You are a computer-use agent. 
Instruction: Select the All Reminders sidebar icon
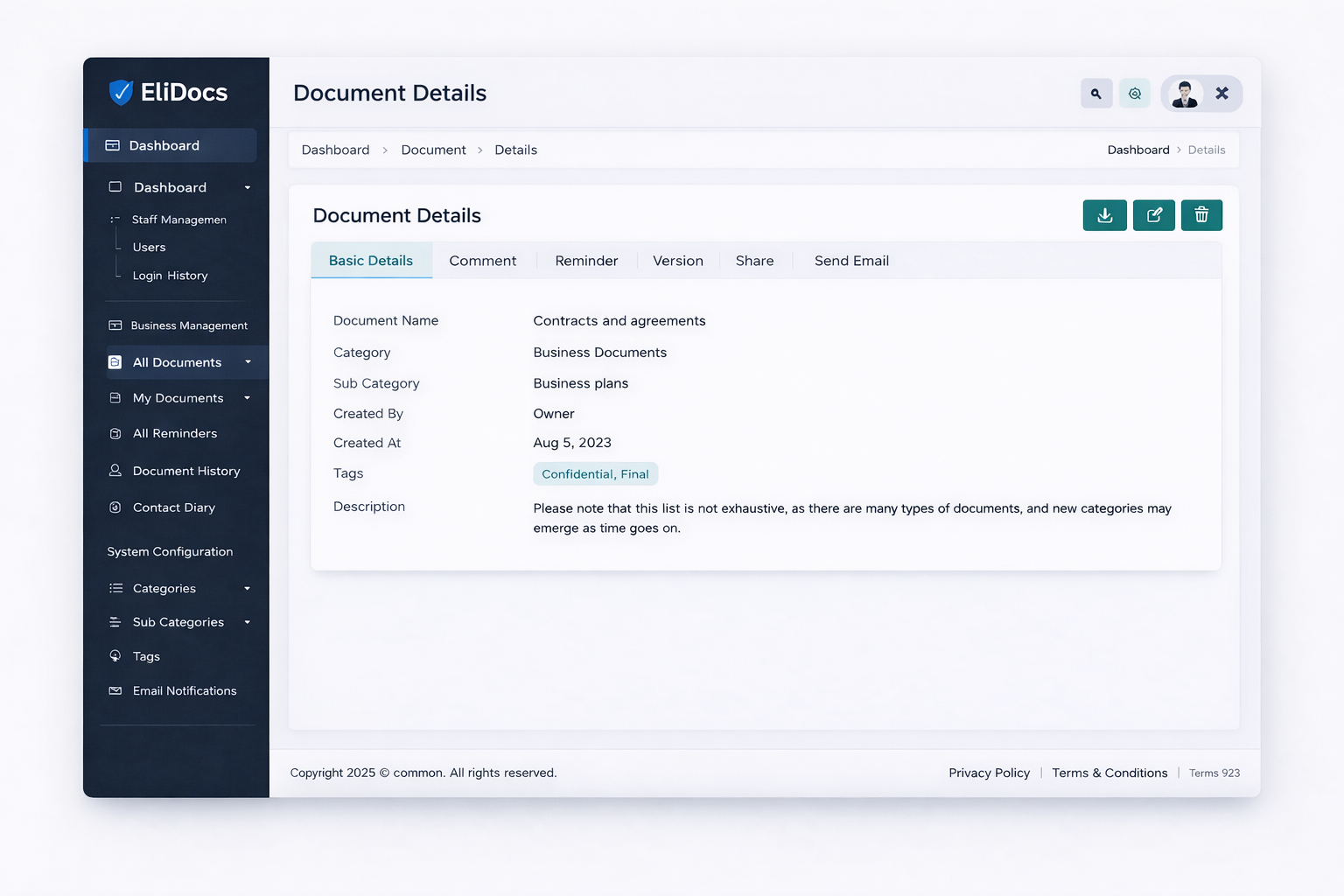tap(115, 433)
